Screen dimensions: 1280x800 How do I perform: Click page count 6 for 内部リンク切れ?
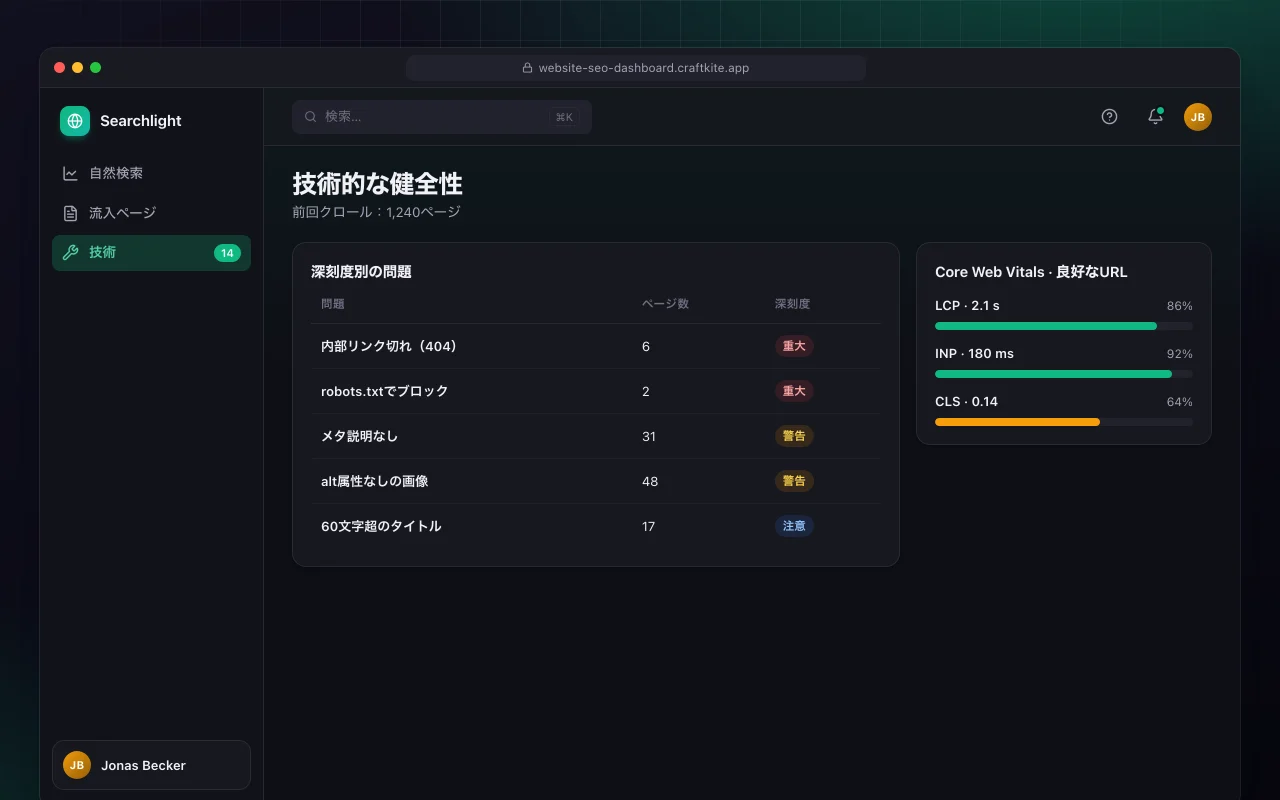coord(646,347)
